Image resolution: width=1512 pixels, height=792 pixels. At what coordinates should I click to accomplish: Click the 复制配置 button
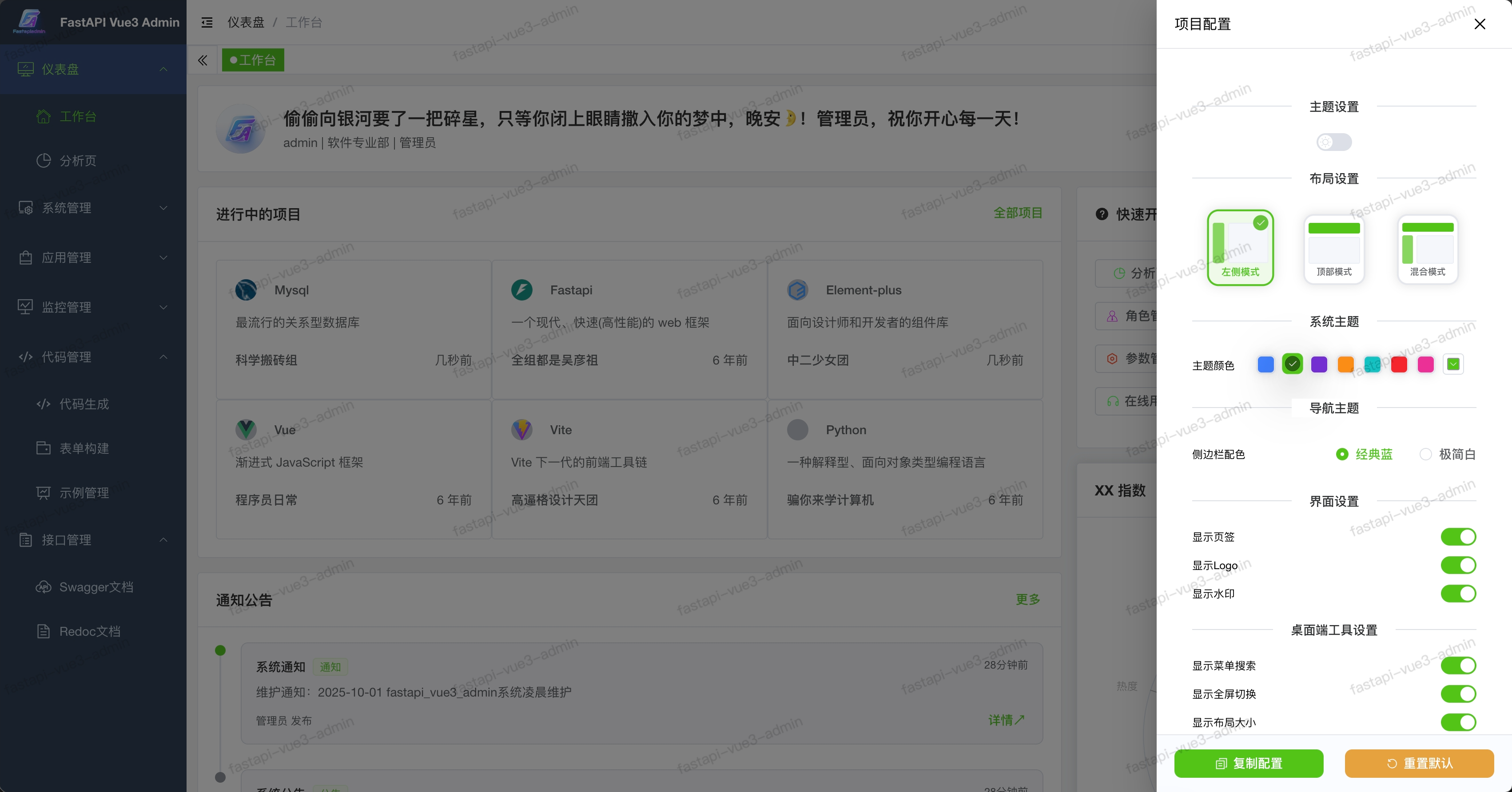tap(1249, 763)
